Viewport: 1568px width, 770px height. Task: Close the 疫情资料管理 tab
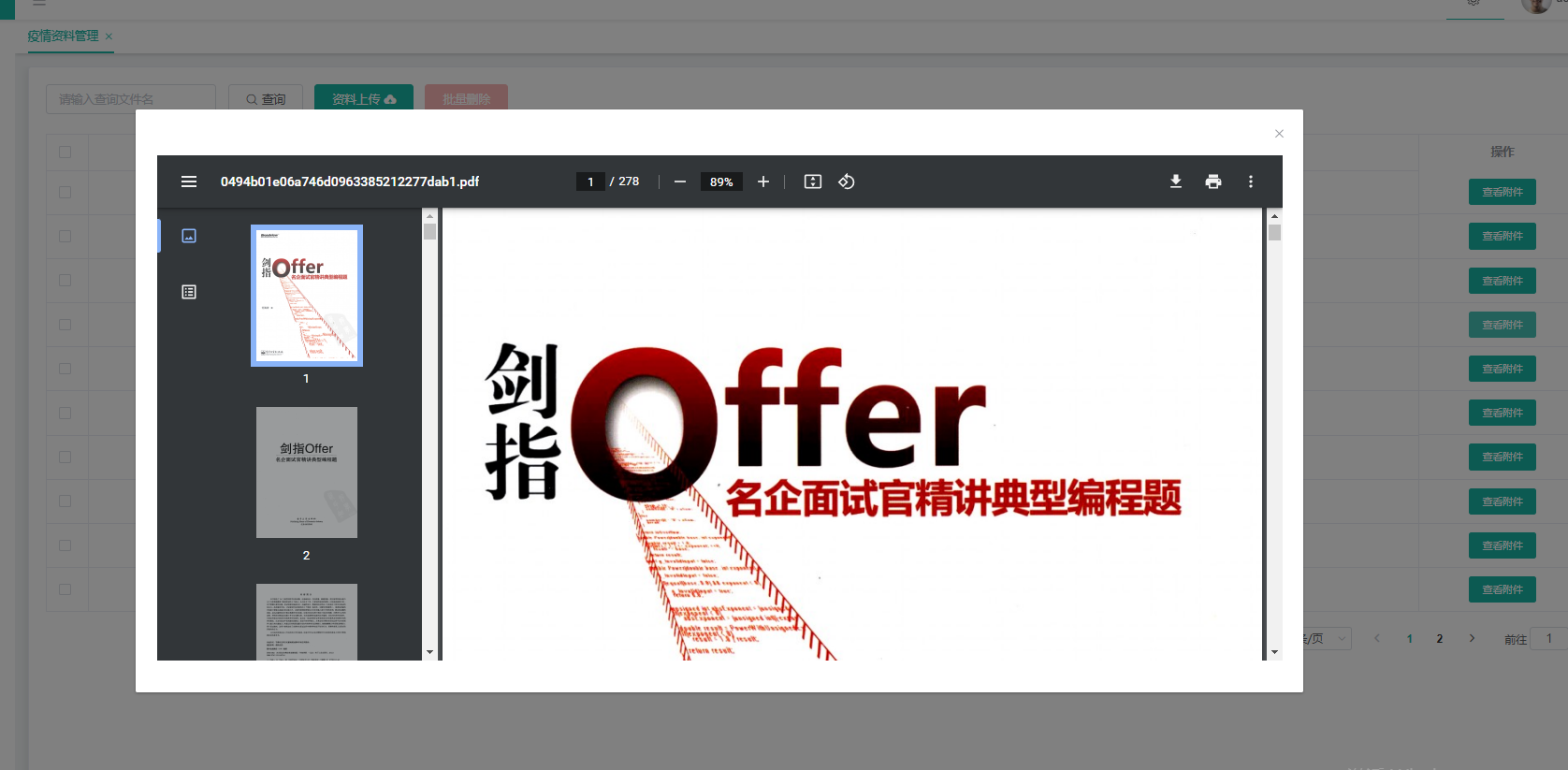(x=109, y=36)
